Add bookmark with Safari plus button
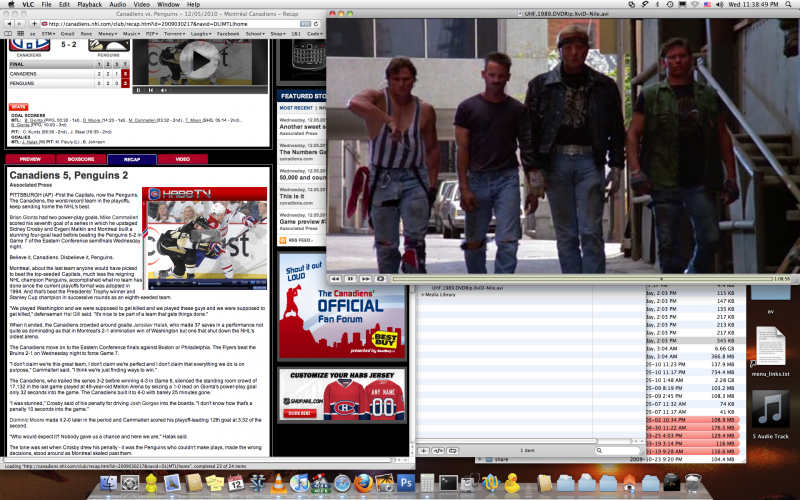 coord(34,23)
